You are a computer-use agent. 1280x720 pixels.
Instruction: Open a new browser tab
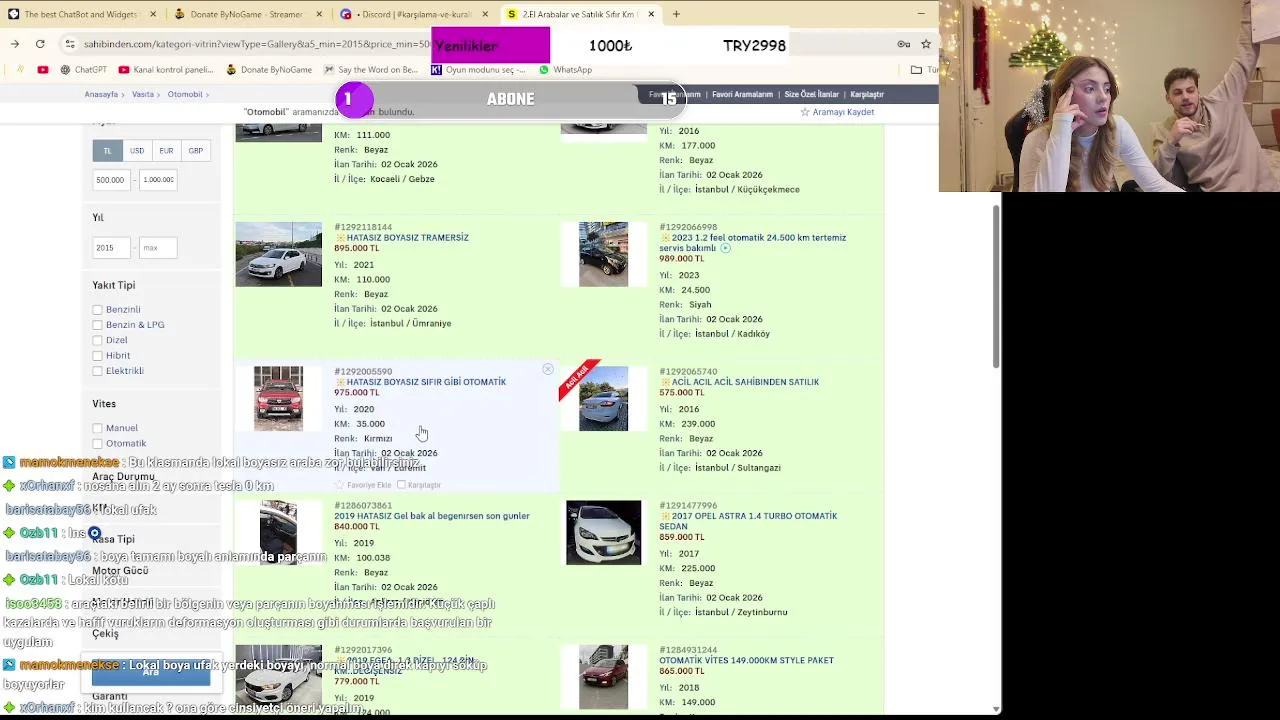[676, 14]
